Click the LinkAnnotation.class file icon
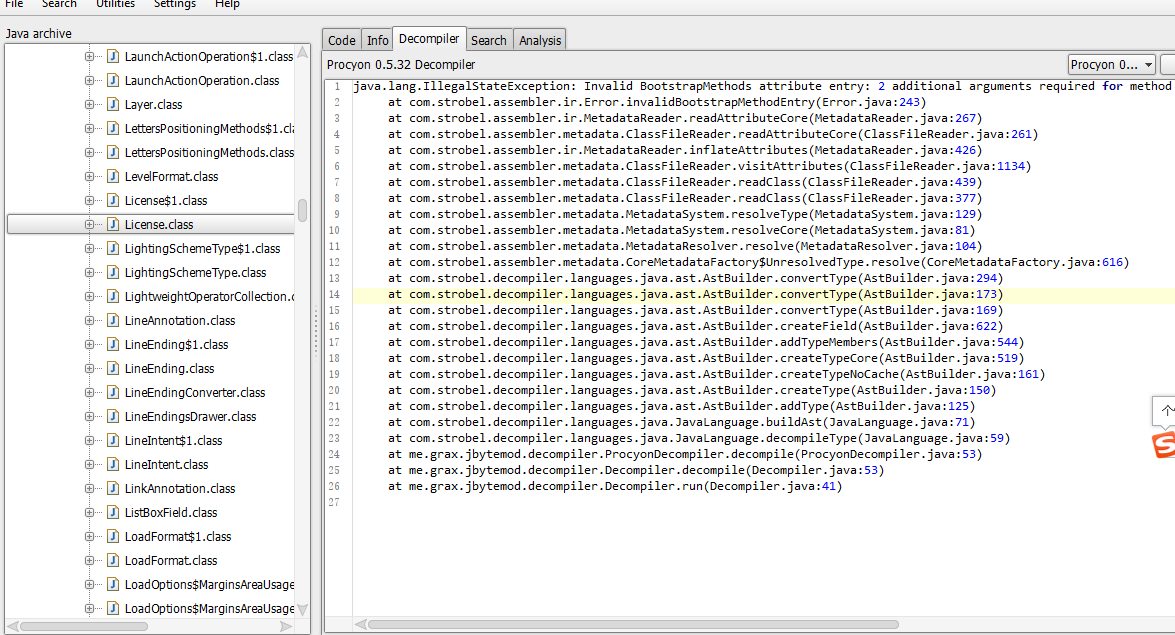1175x635 pixels. click(113, 488)
